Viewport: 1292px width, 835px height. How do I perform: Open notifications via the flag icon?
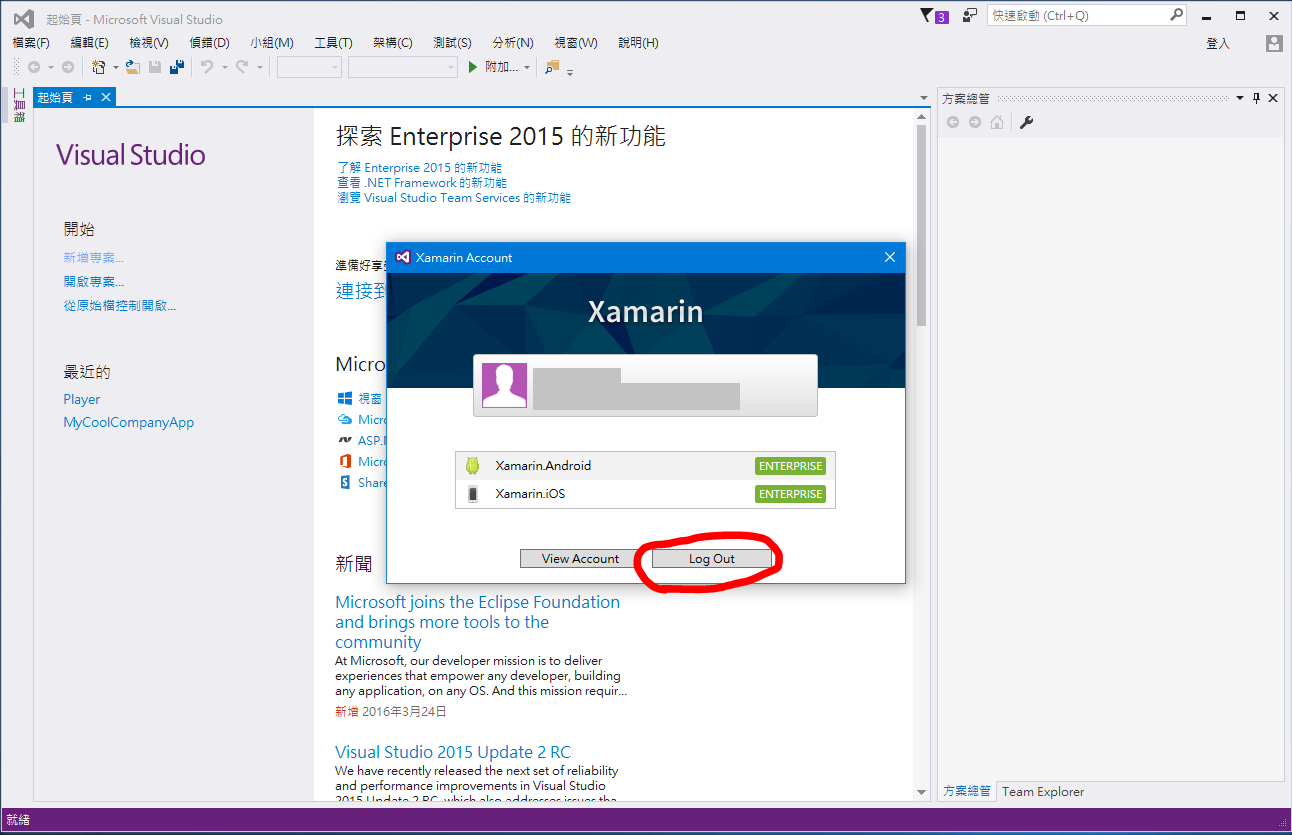coord(926,16)
